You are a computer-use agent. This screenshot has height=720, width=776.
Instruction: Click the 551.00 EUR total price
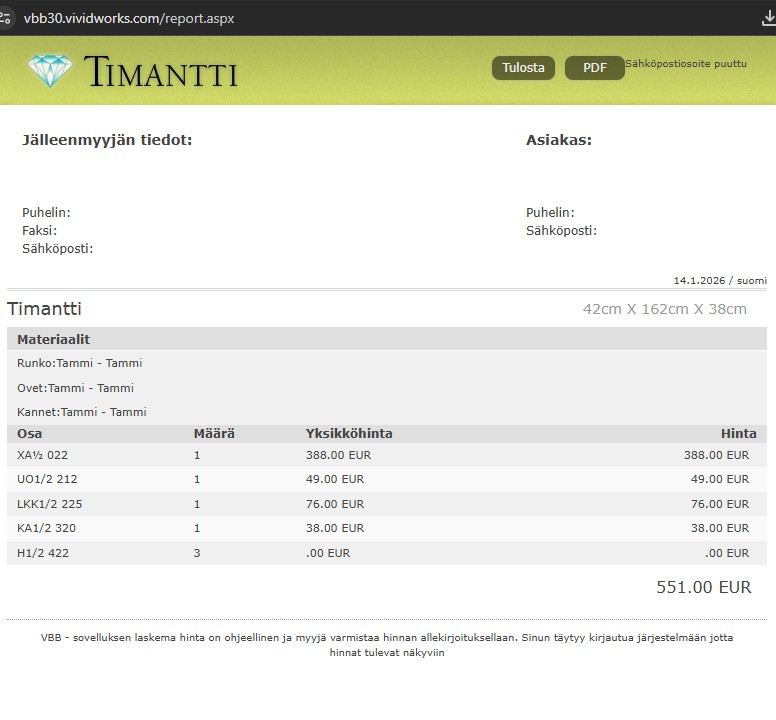coord(703,588)
